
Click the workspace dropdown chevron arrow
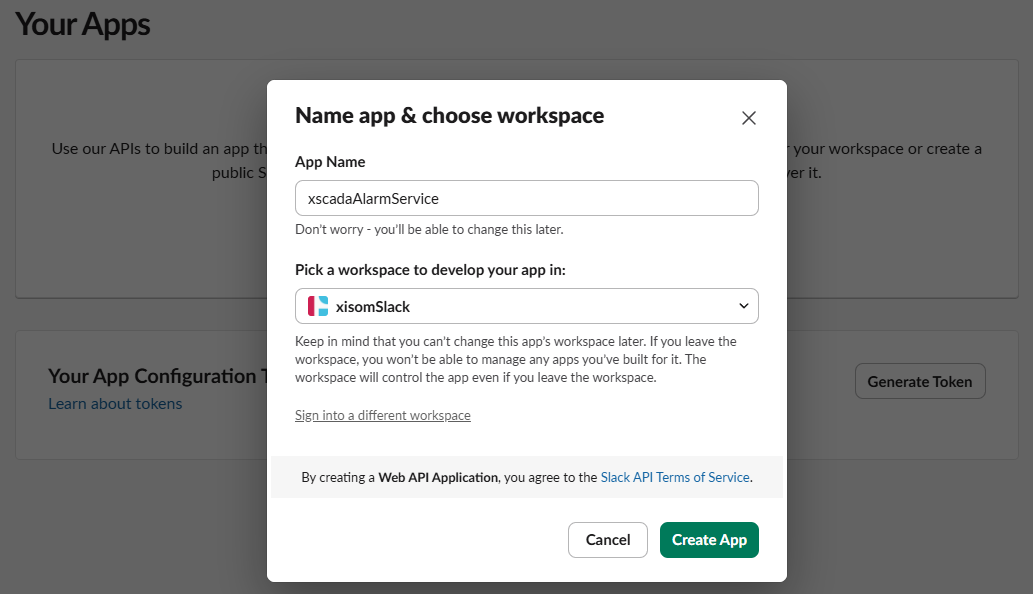[x=743, y=306]
